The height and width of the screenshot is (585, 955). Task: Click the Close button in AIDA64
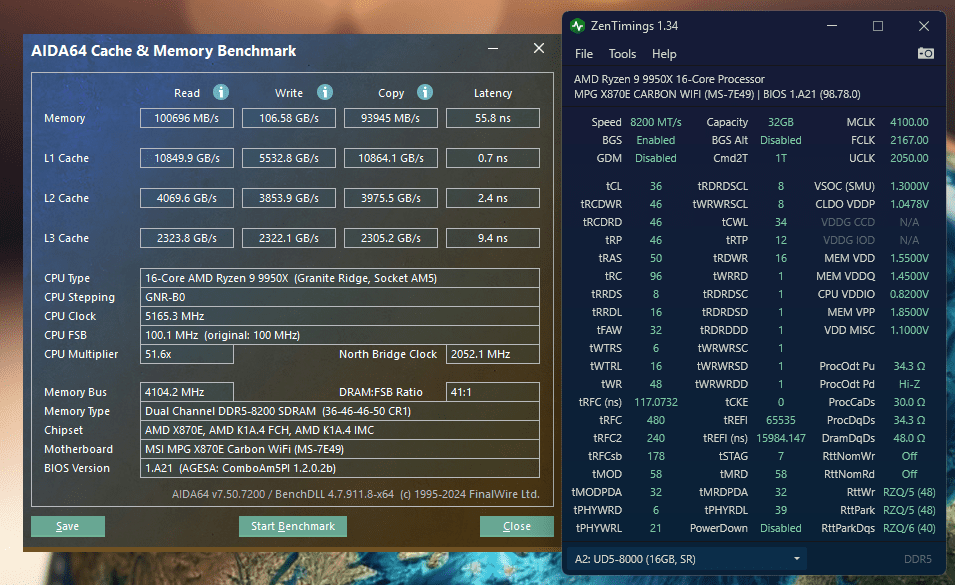point(516,526)
